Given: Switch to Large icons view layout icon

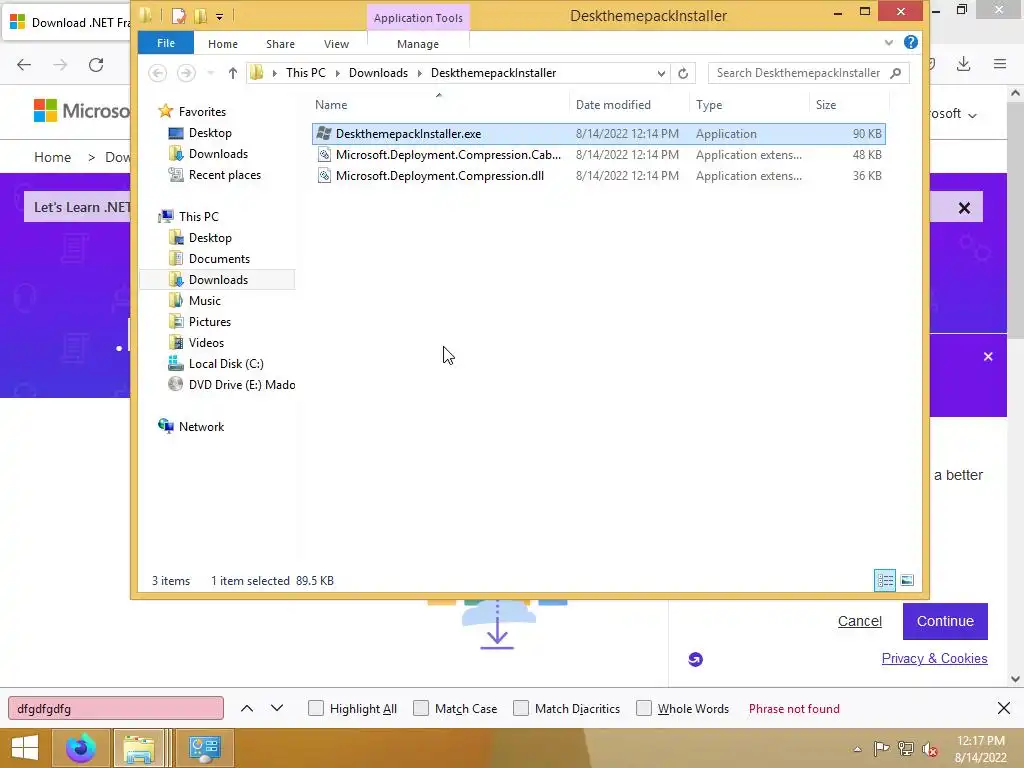Looking at the screenshot, I should pyautogui.click(x=907, y=580).
